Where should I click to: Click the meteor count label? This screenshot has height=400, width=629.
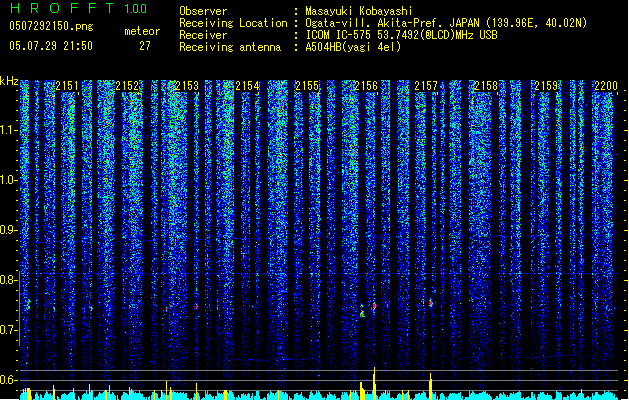[142, 31]
